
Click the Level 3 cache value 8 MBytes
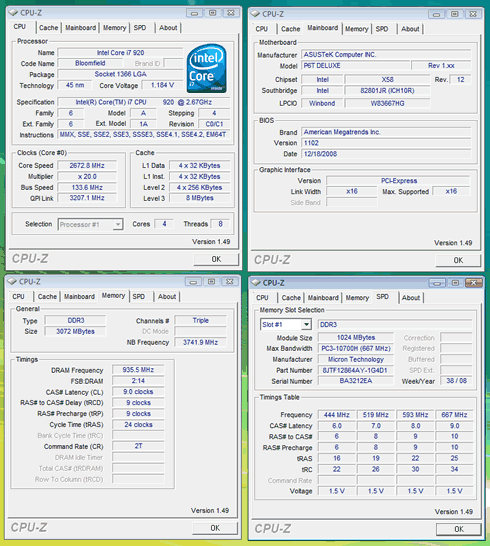(x=200, y=198)
